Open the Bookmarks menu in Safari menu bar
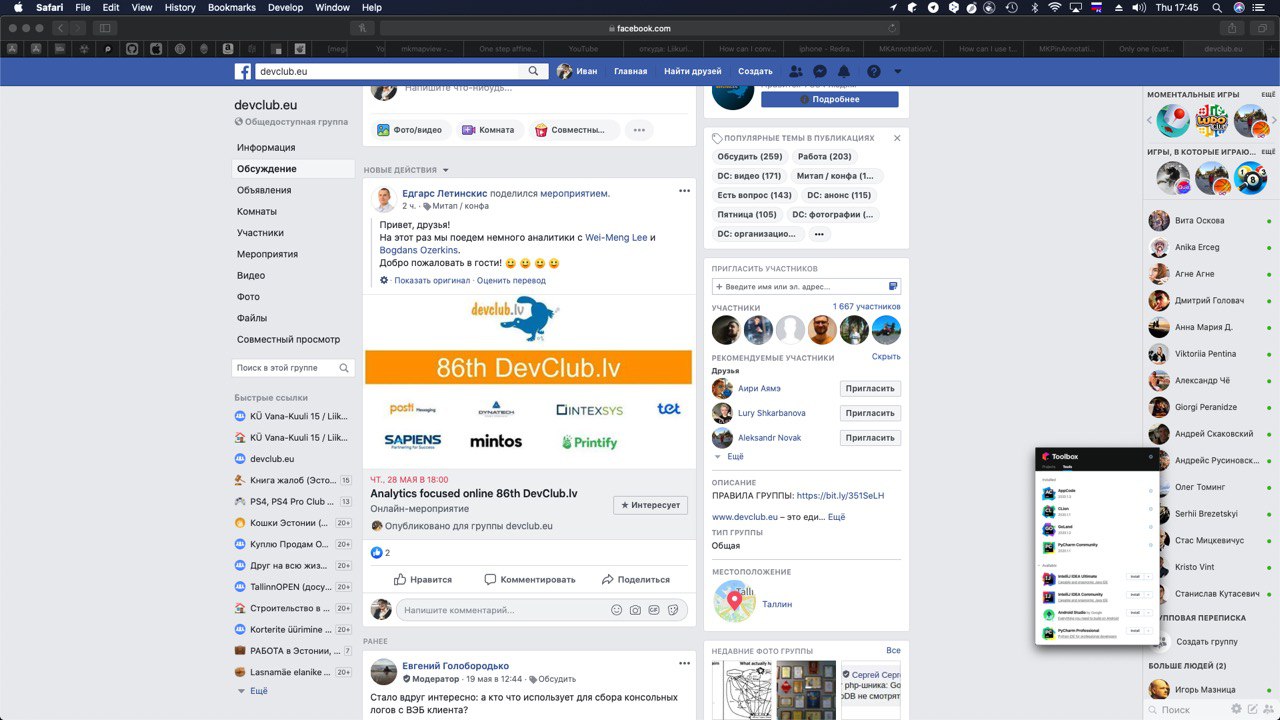This screenshot has width=1280, height=720. (x=231, y=7)
